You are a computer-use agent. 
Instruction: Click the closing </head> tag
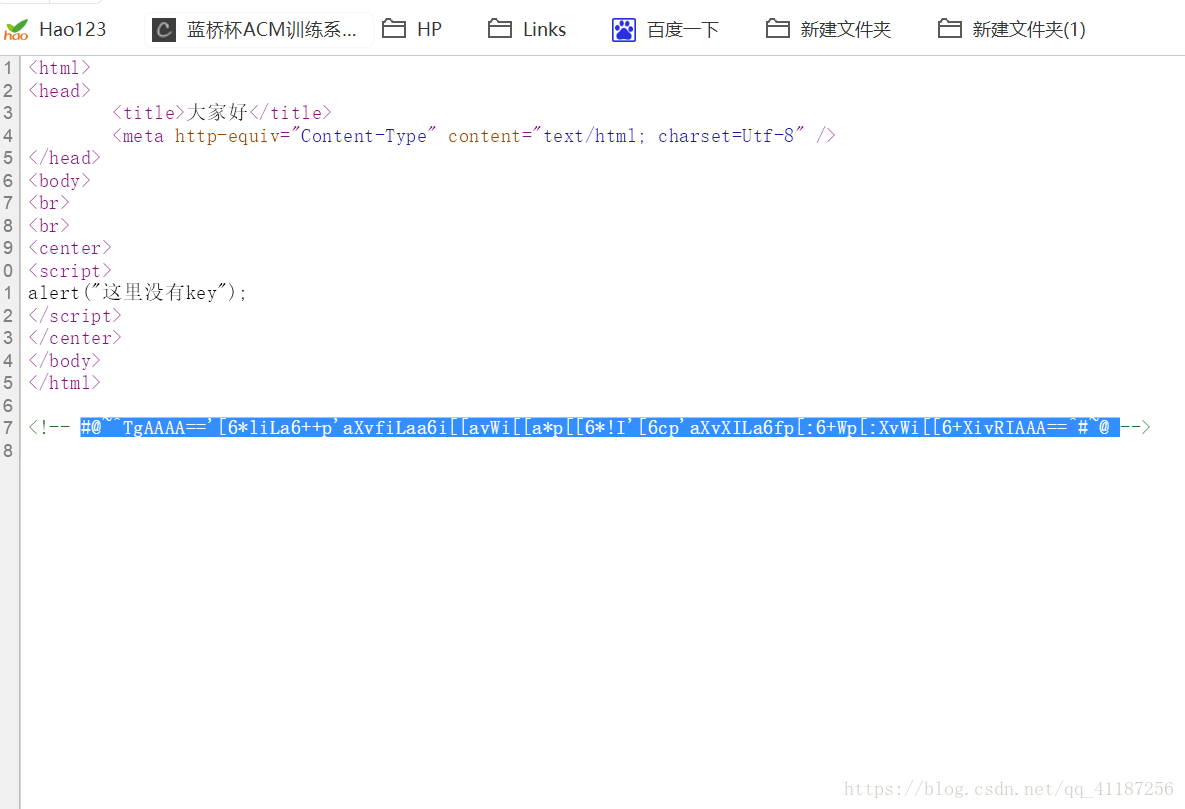point(64,158)
